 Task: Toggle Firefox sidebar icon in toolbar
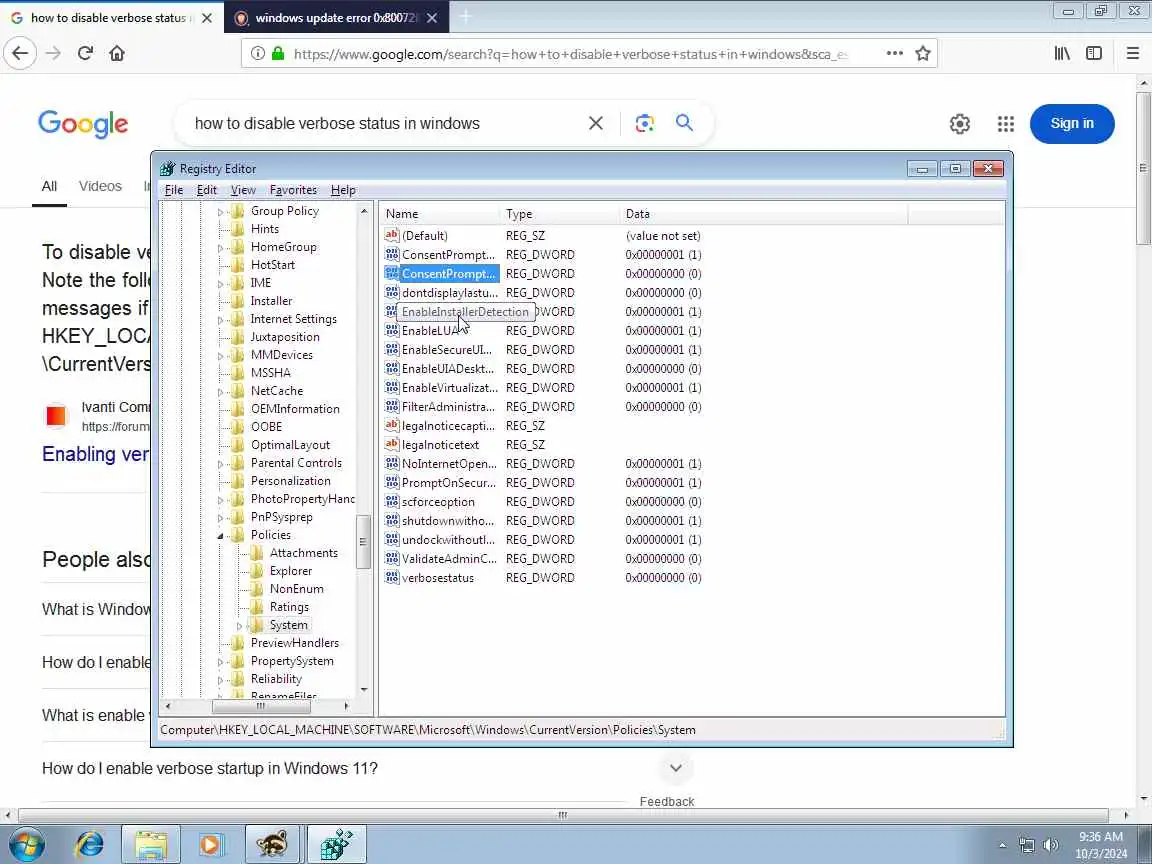point(1094,53)
